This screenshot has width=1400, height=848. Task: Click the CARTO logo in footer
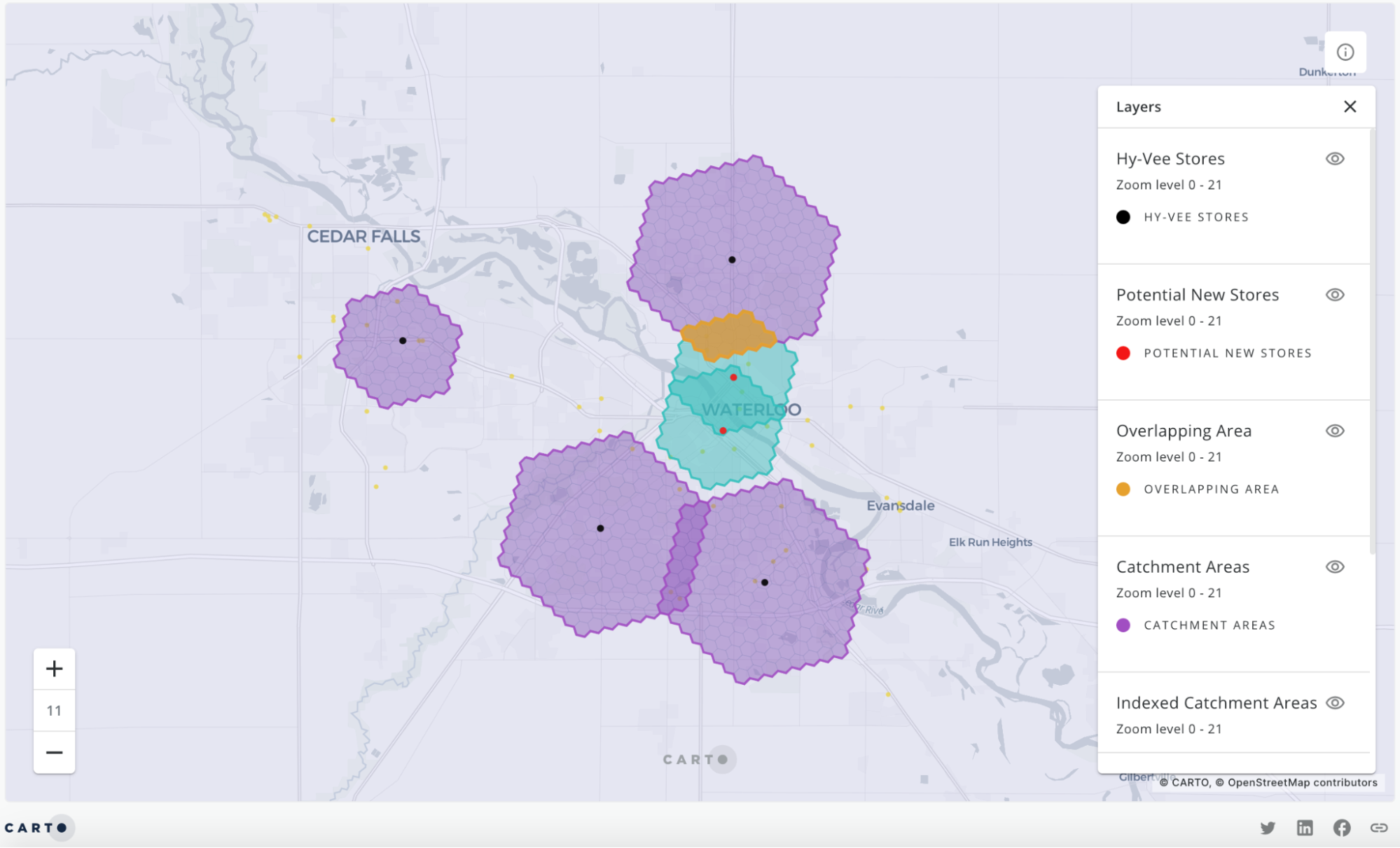coord(36,828)
